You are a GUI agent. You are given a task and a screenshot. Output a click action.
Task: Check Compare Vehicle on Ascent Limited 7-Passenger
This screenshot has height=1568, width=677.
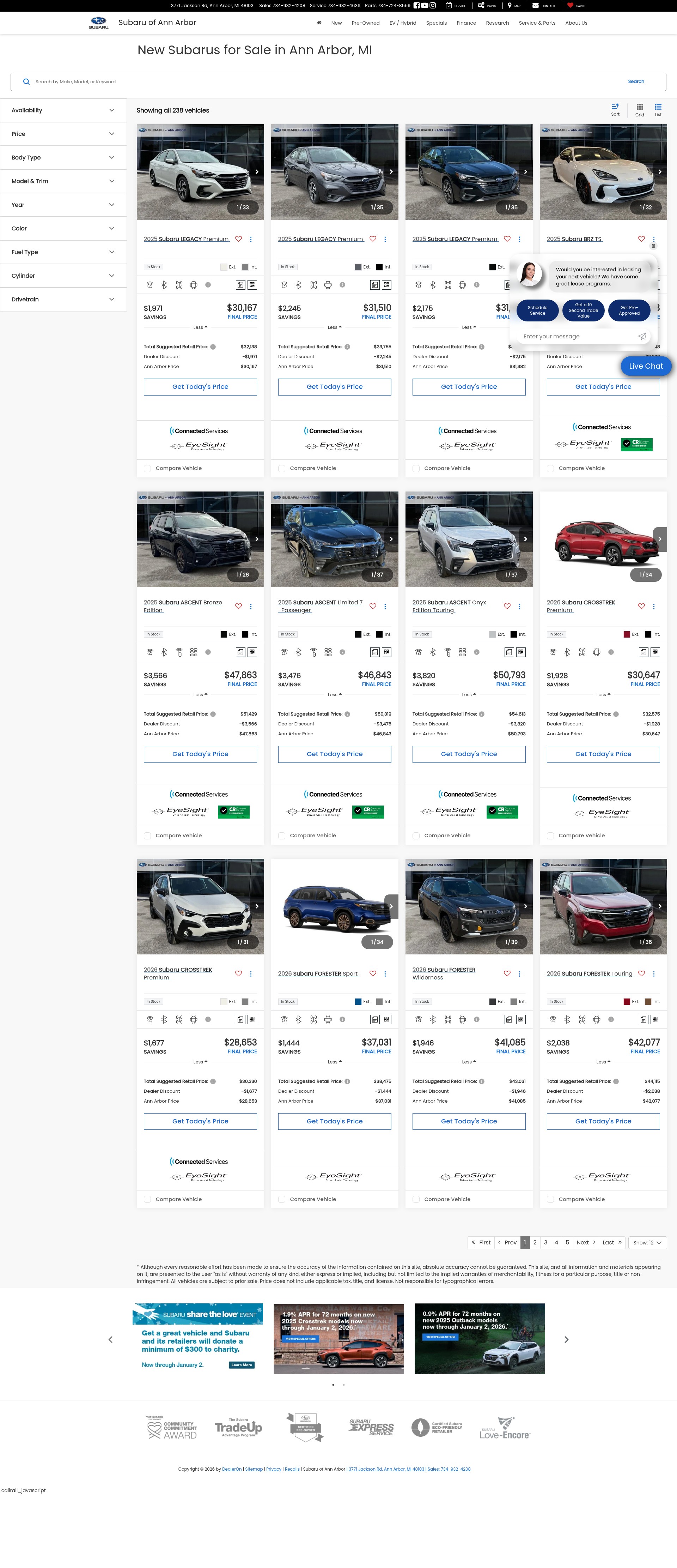tap(282, 835)
